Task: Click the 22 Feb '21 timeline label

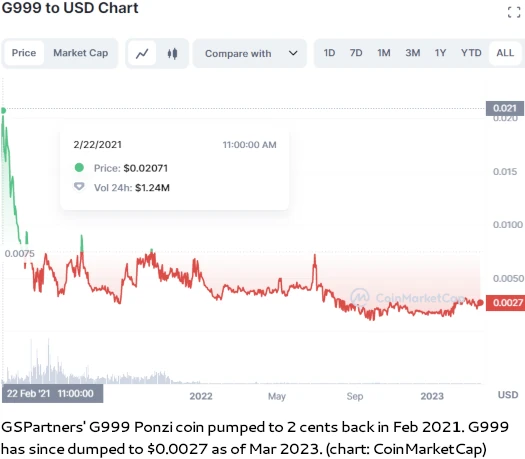Action: [x=52, y=393]
